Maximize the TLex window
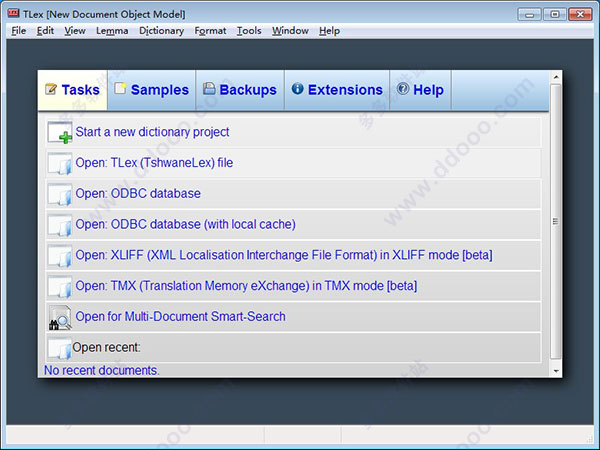This screenshot has width=600, height=450. click(x=554, y=15)
